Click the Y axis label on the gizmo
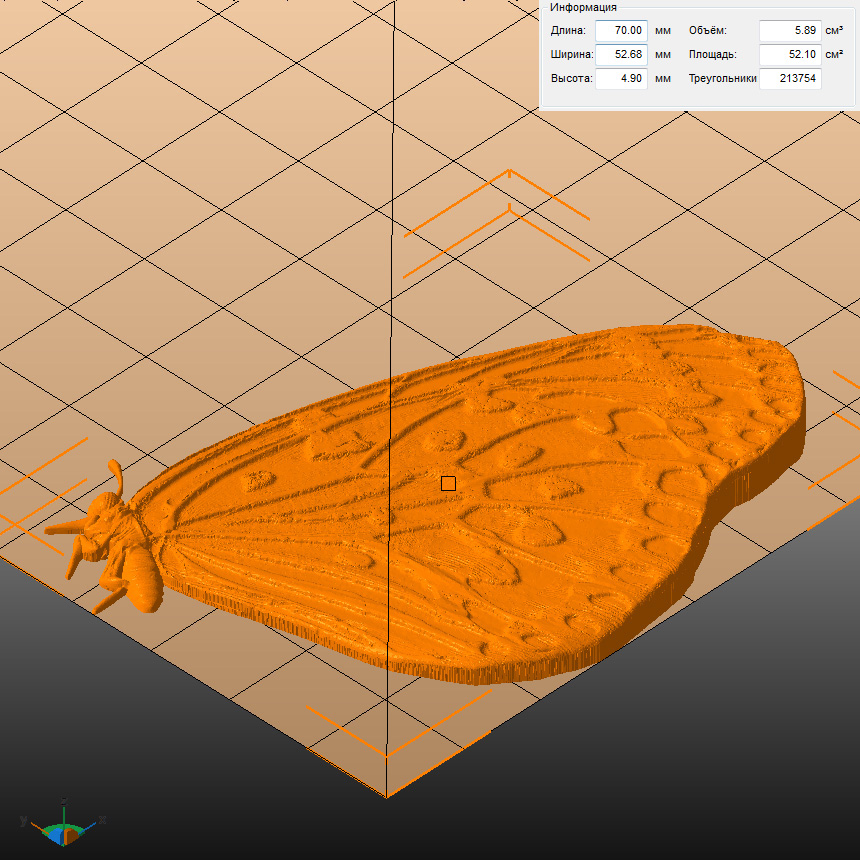This screenshot has width=860, height=860. (22, 821)
